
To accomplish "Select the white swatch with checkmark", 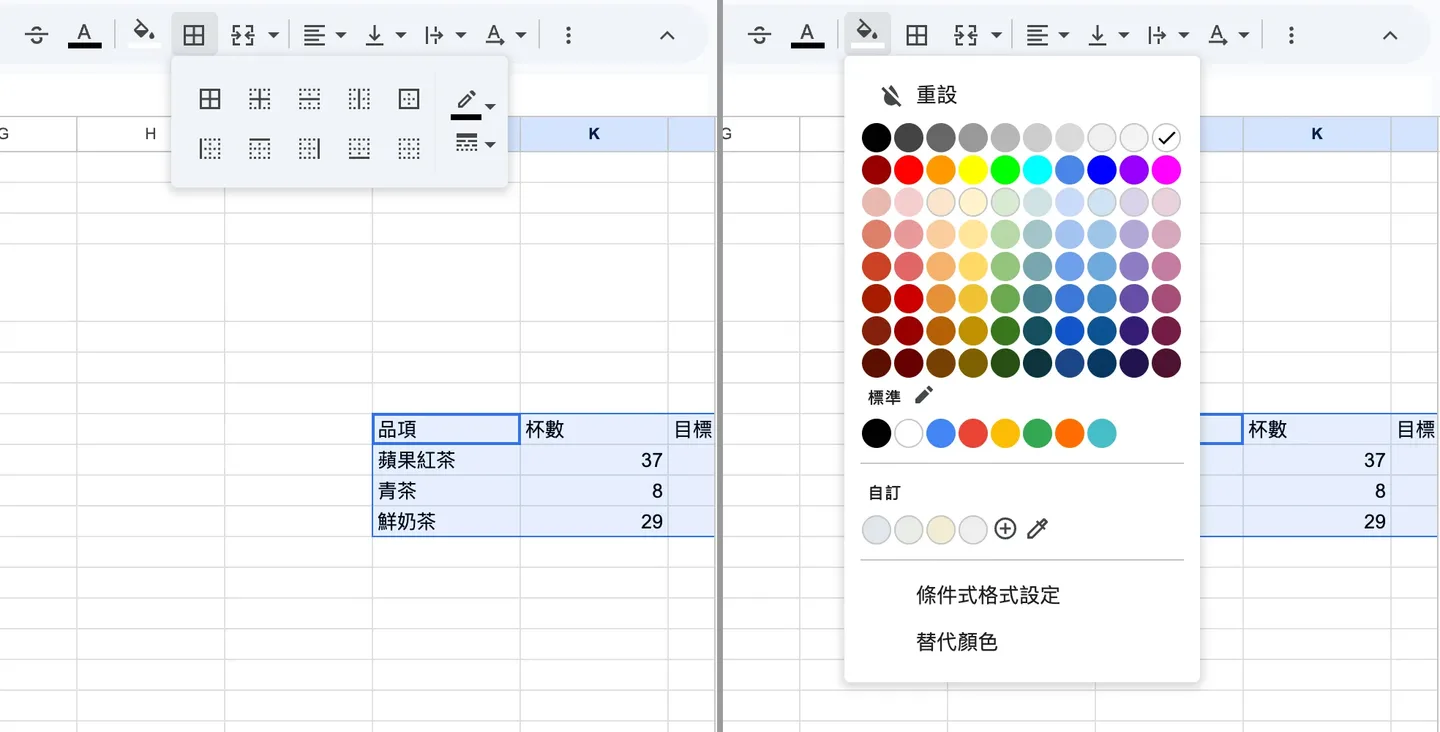I will [1166, 137].
